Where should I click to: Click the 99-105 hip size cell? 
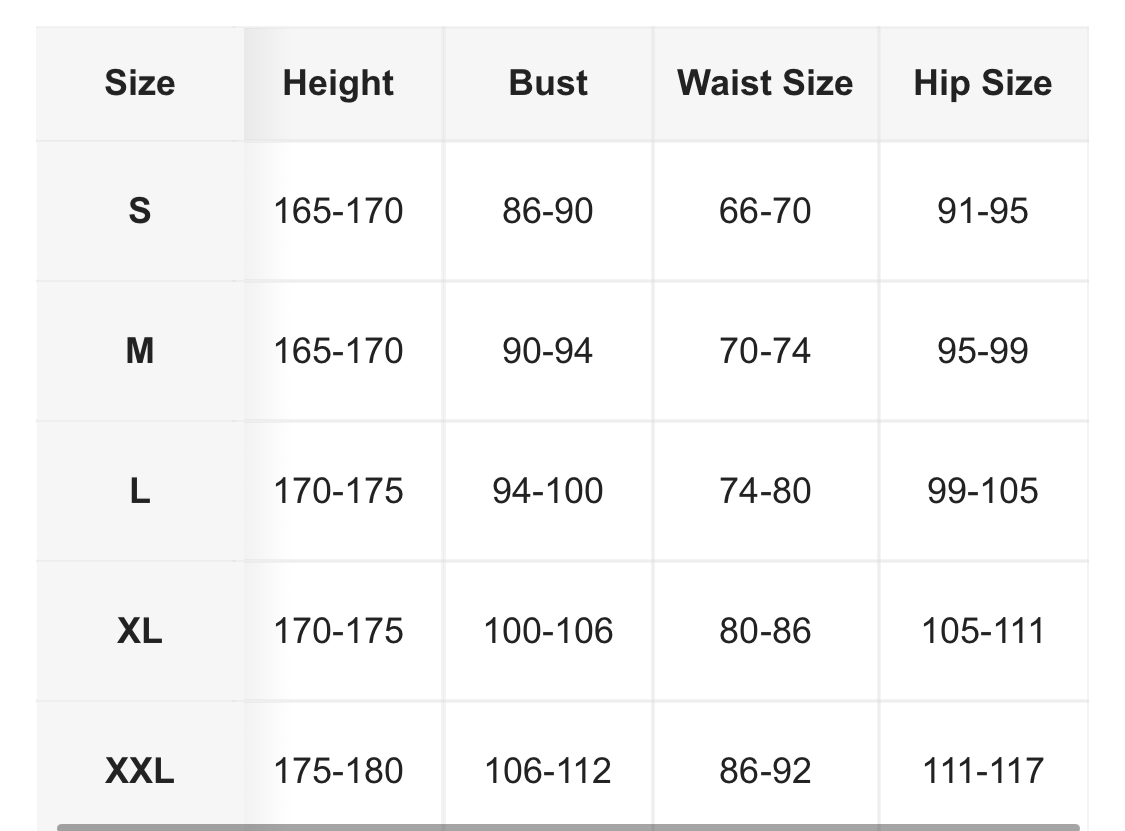[982, 491]
